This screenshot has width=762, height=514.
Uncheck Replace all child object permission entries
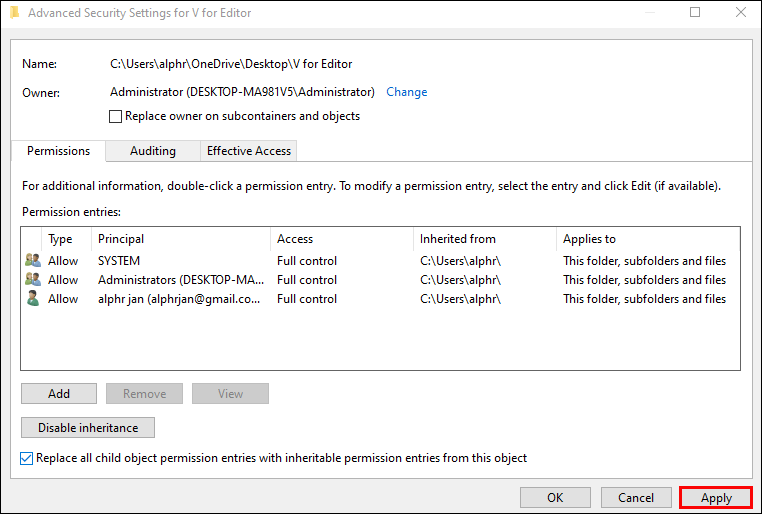(27, 458)
